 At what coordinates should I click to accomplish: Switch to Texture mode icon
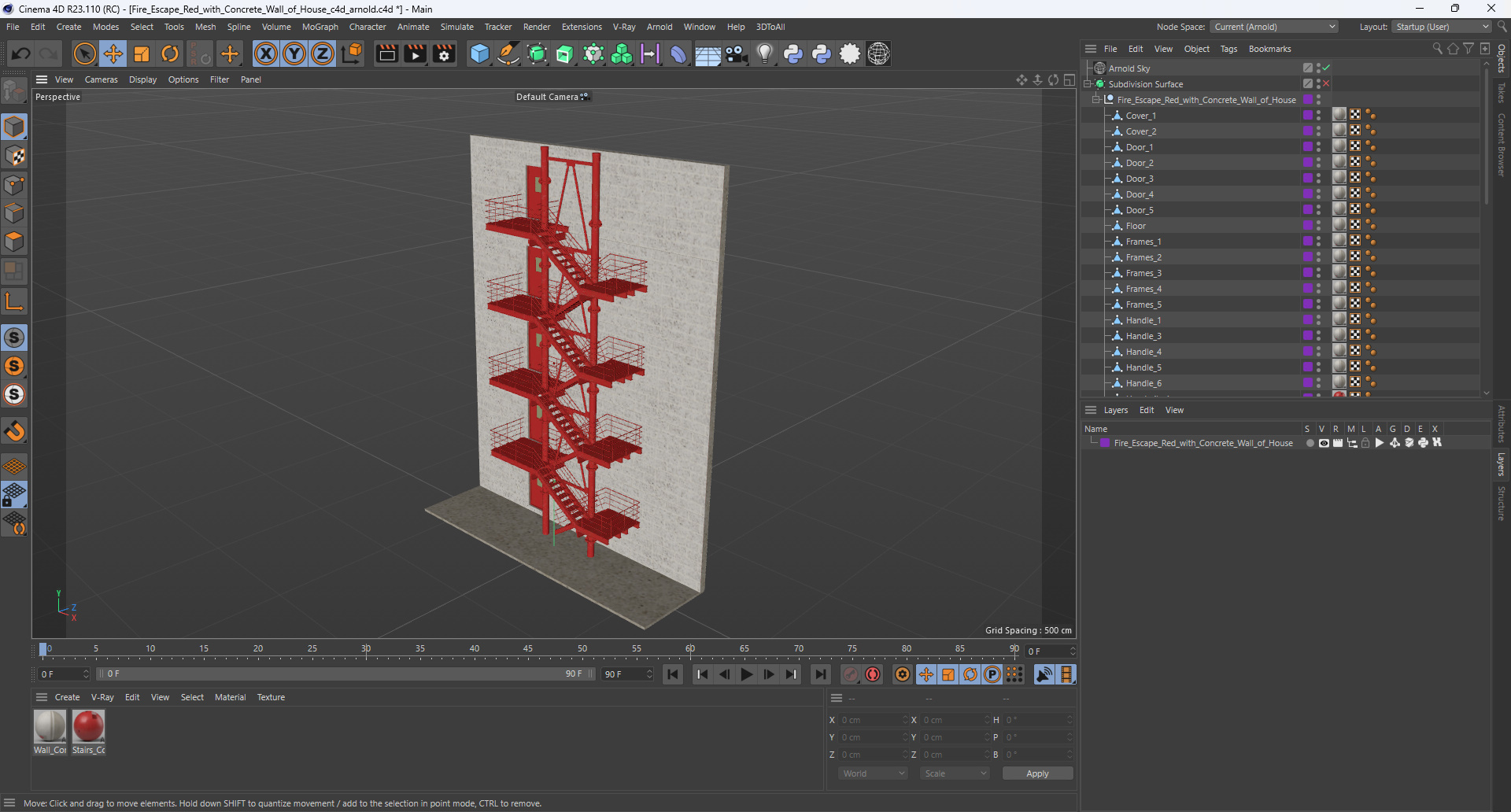[x=14, y=156]
